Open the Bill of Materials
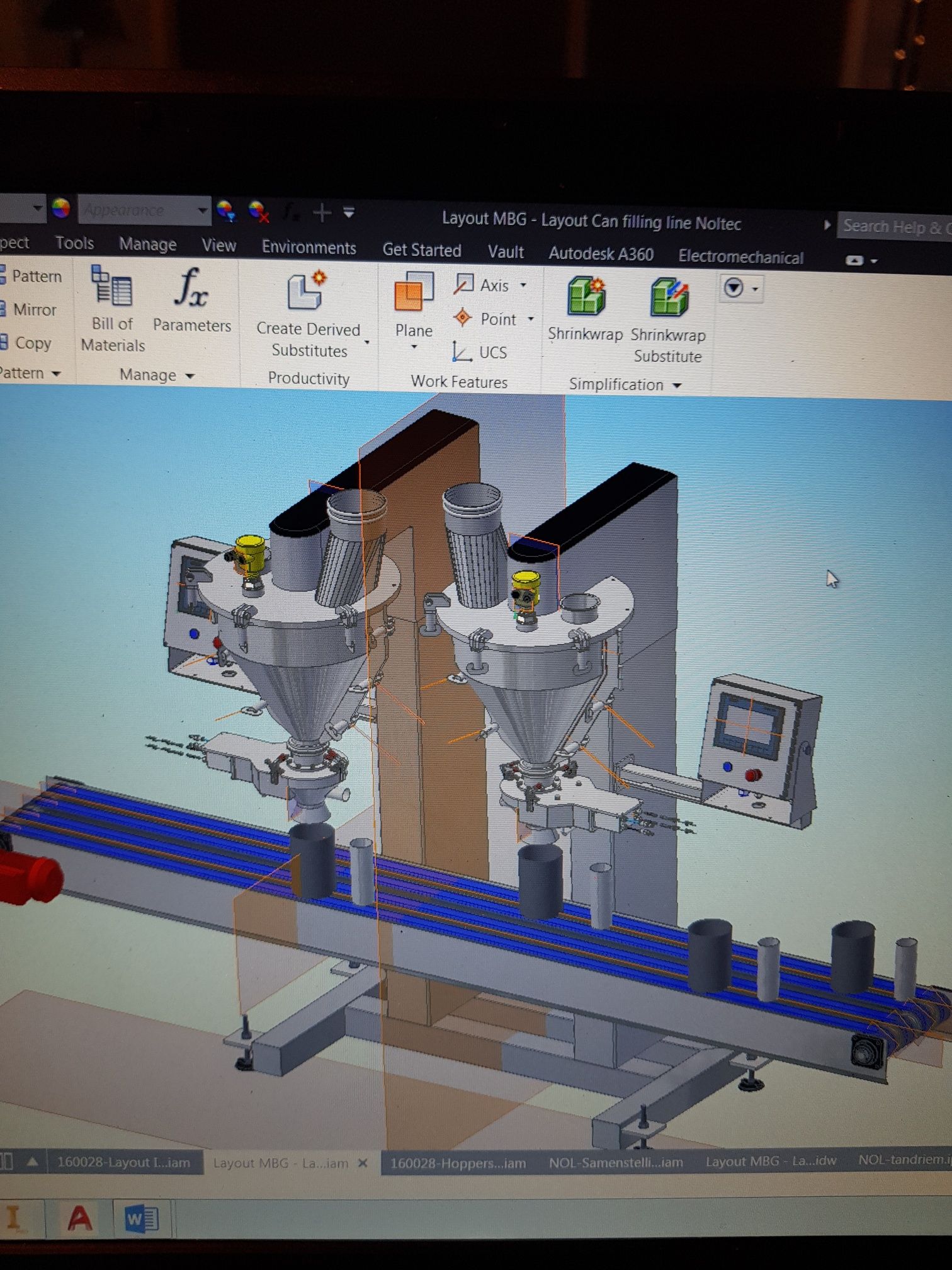952x1270 pixels. [x=112, y=309]
